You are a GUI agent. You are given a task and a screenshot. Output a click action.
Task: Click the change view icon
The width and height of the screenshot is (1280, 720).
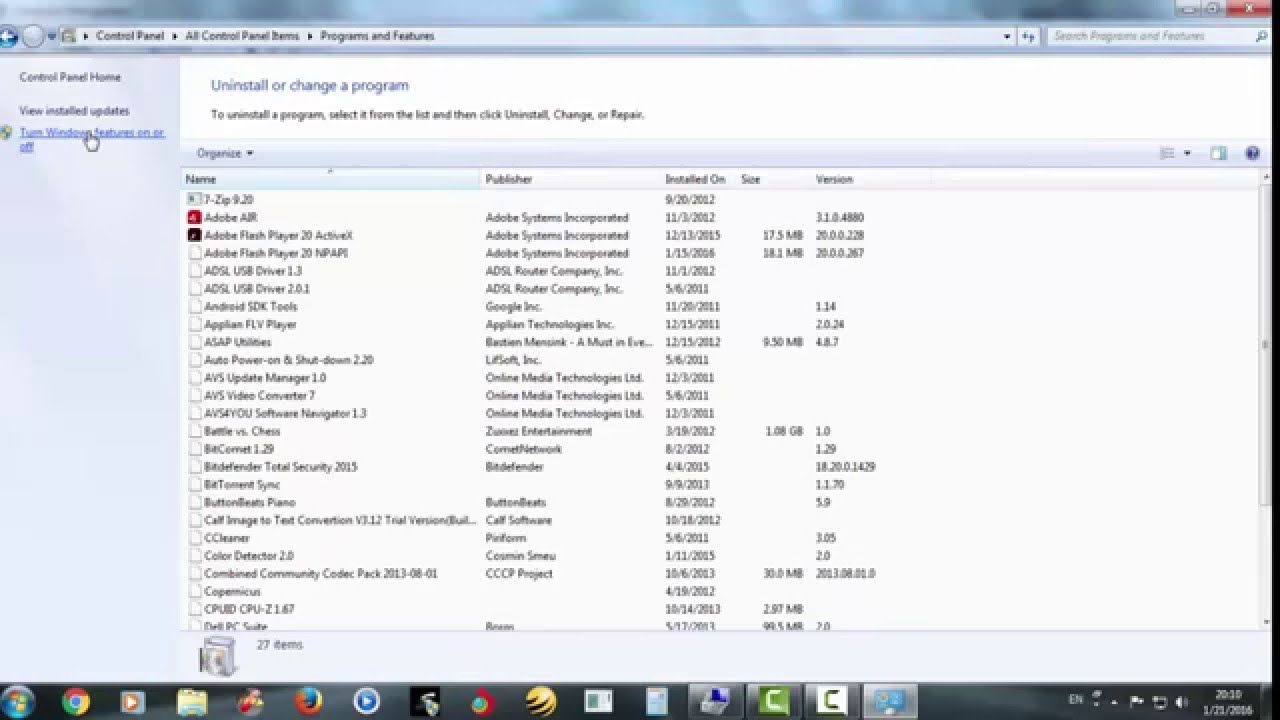(1166, 153)
